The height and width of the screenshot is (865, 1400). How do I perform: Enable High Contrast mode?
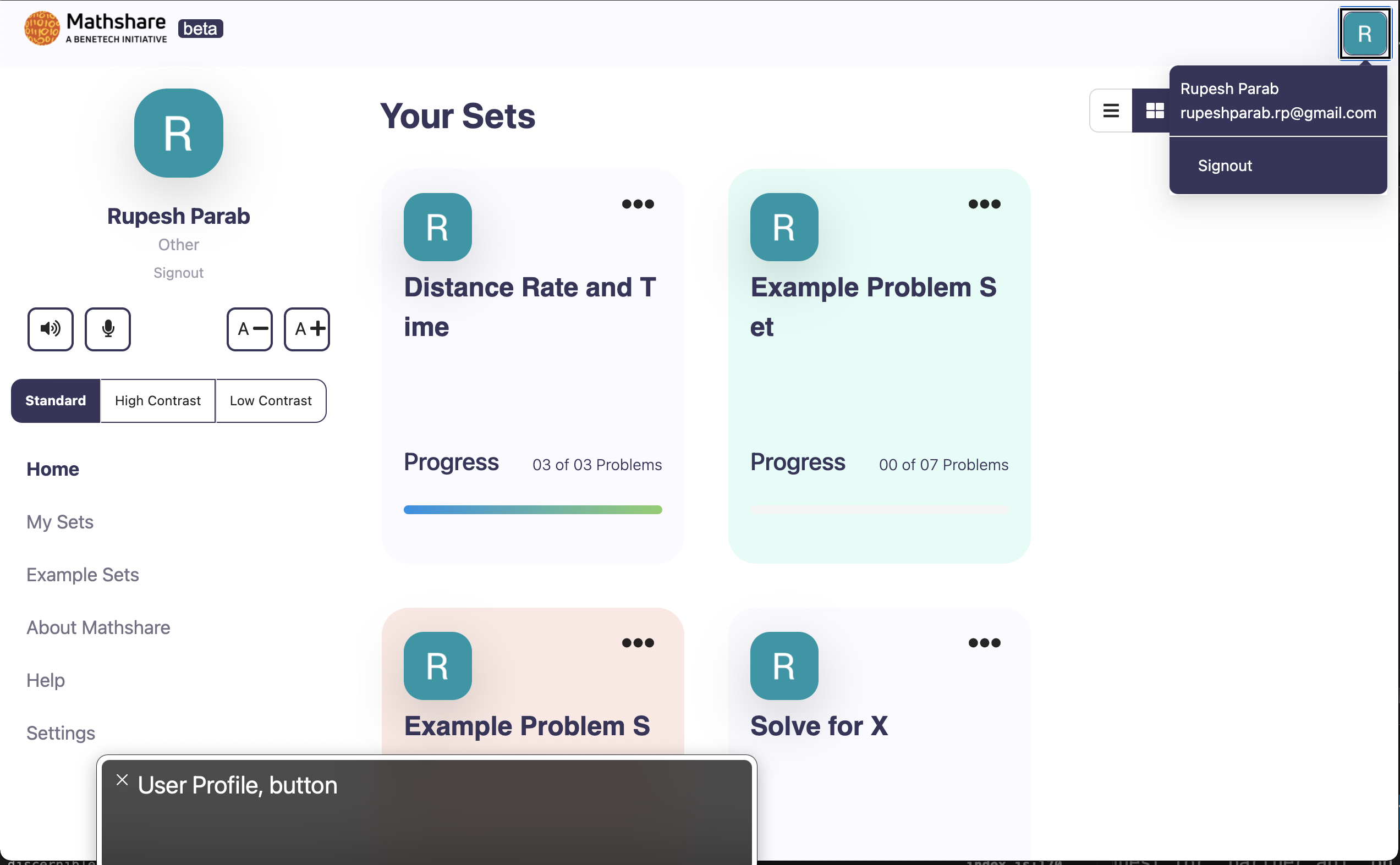[x=157, y=400]
